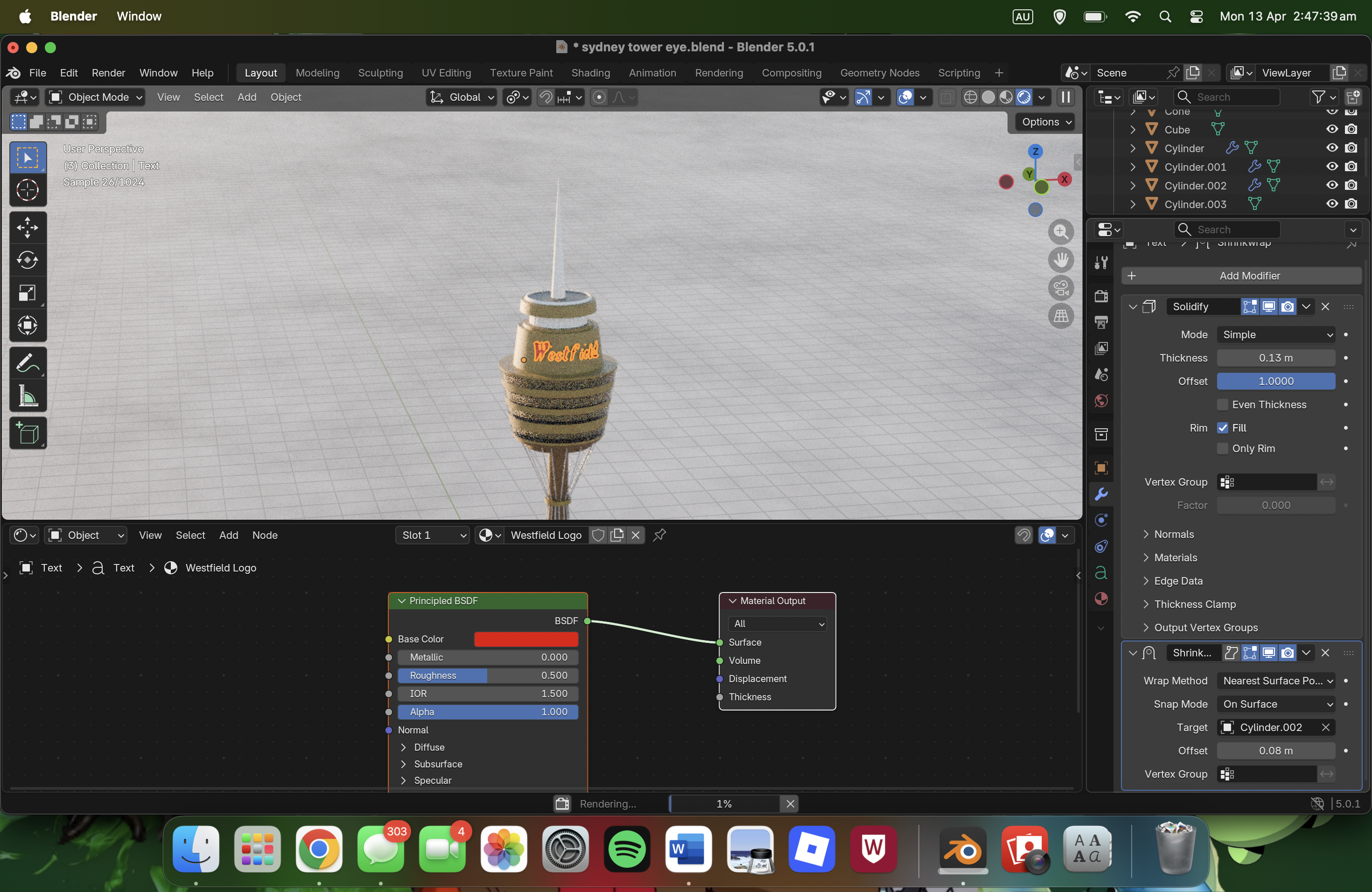Screen dimensions: 1372x892
Task: Enable the Only Rim checkbox
Action: 1222,449
